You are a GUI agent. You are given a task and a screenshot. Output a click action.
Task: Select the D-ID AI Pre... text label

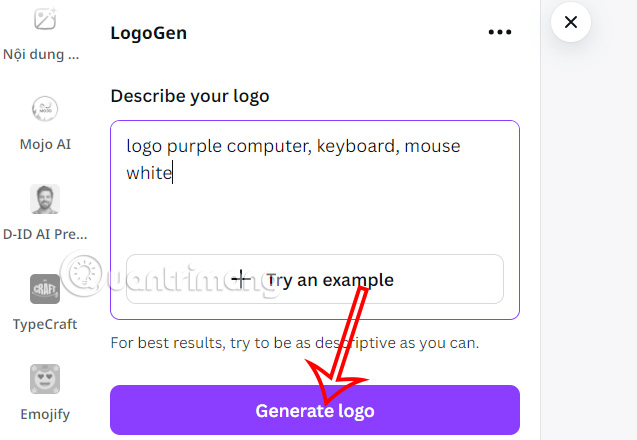click(45, 234)
